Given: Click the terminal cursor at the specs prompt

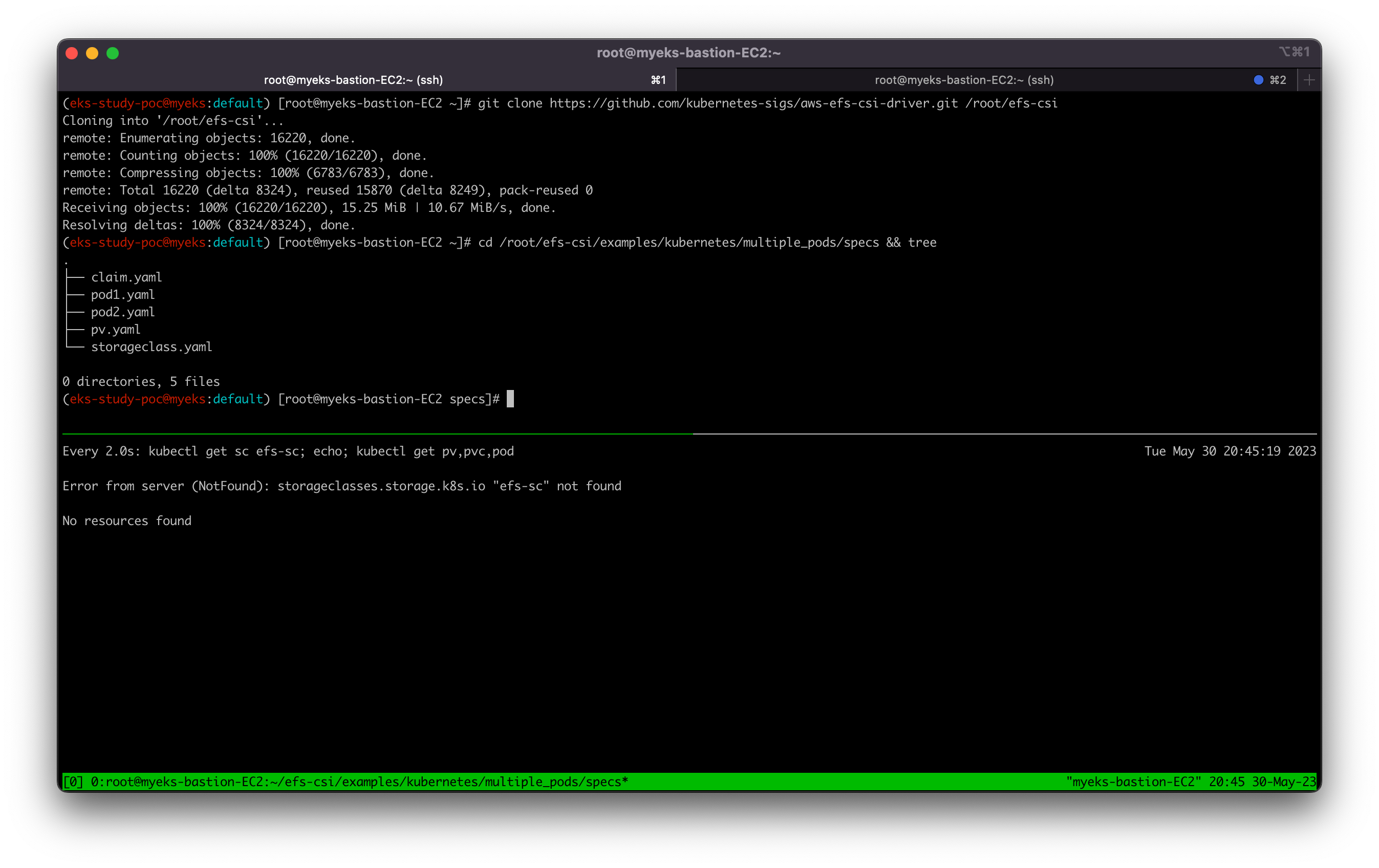Looking at the screenshot, I should pyautogui.click(x=510, y=399).
